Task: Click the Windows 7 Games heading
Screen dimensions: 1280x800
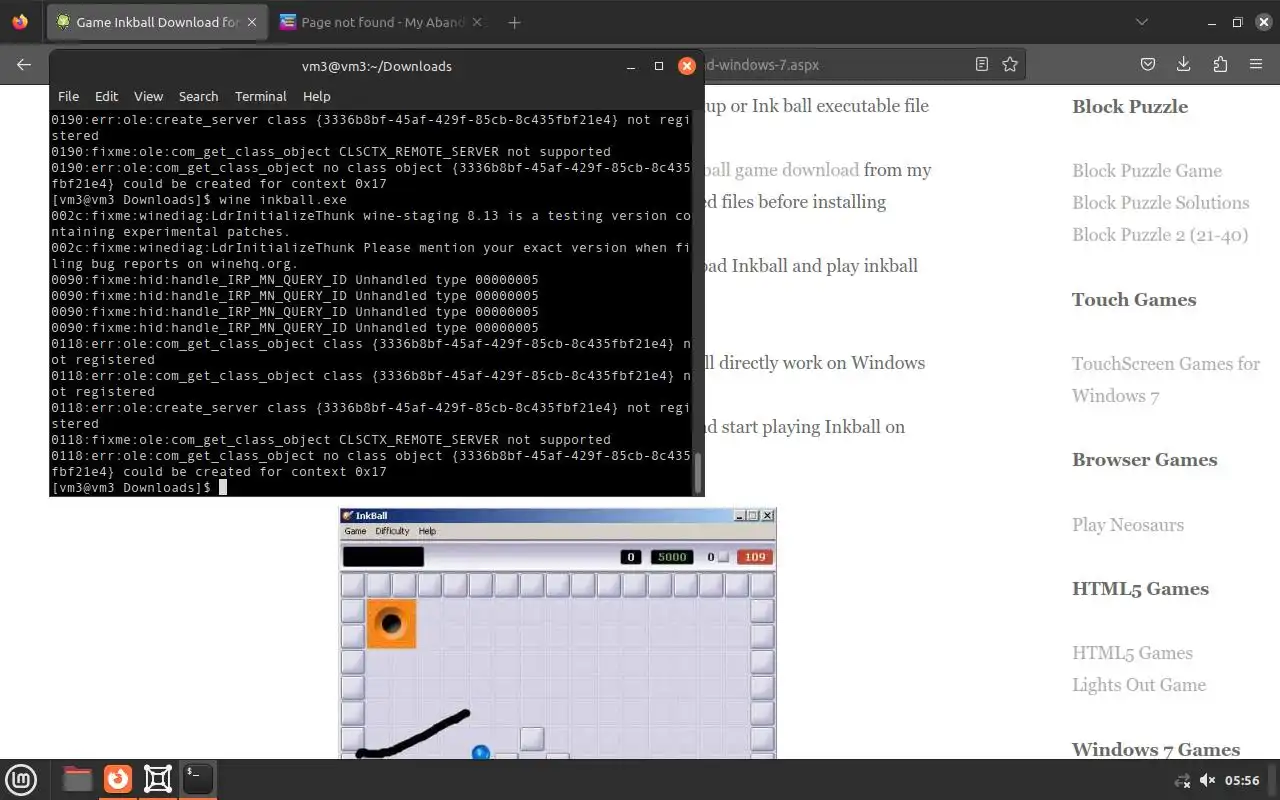Action: [x=1156, y=749]
